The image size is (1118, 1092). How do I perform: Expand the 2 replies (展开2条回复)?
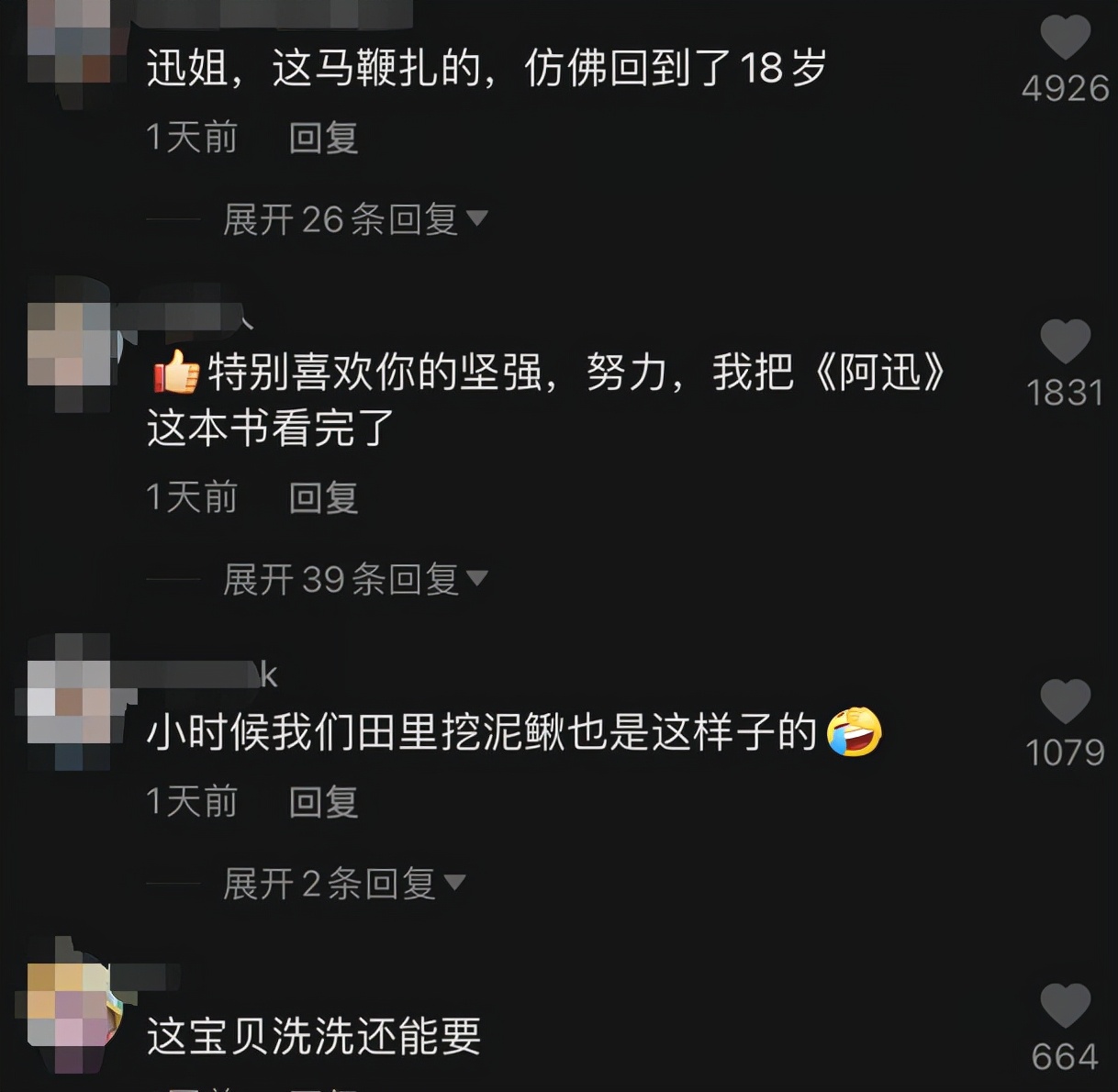click(x=344, y=884)
